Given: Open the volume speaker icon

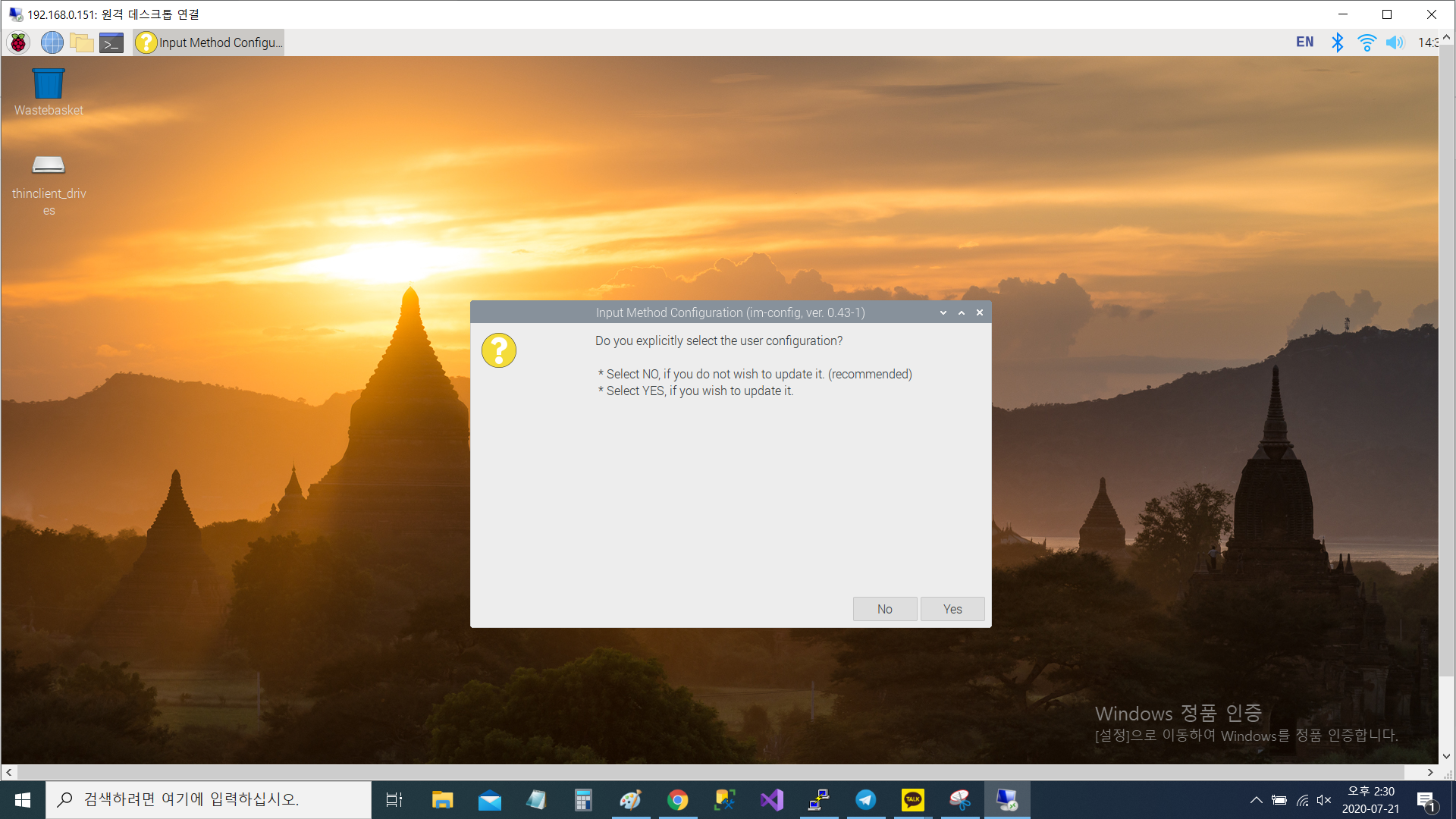Looking at the screenshot, I should coord(1395,42).
